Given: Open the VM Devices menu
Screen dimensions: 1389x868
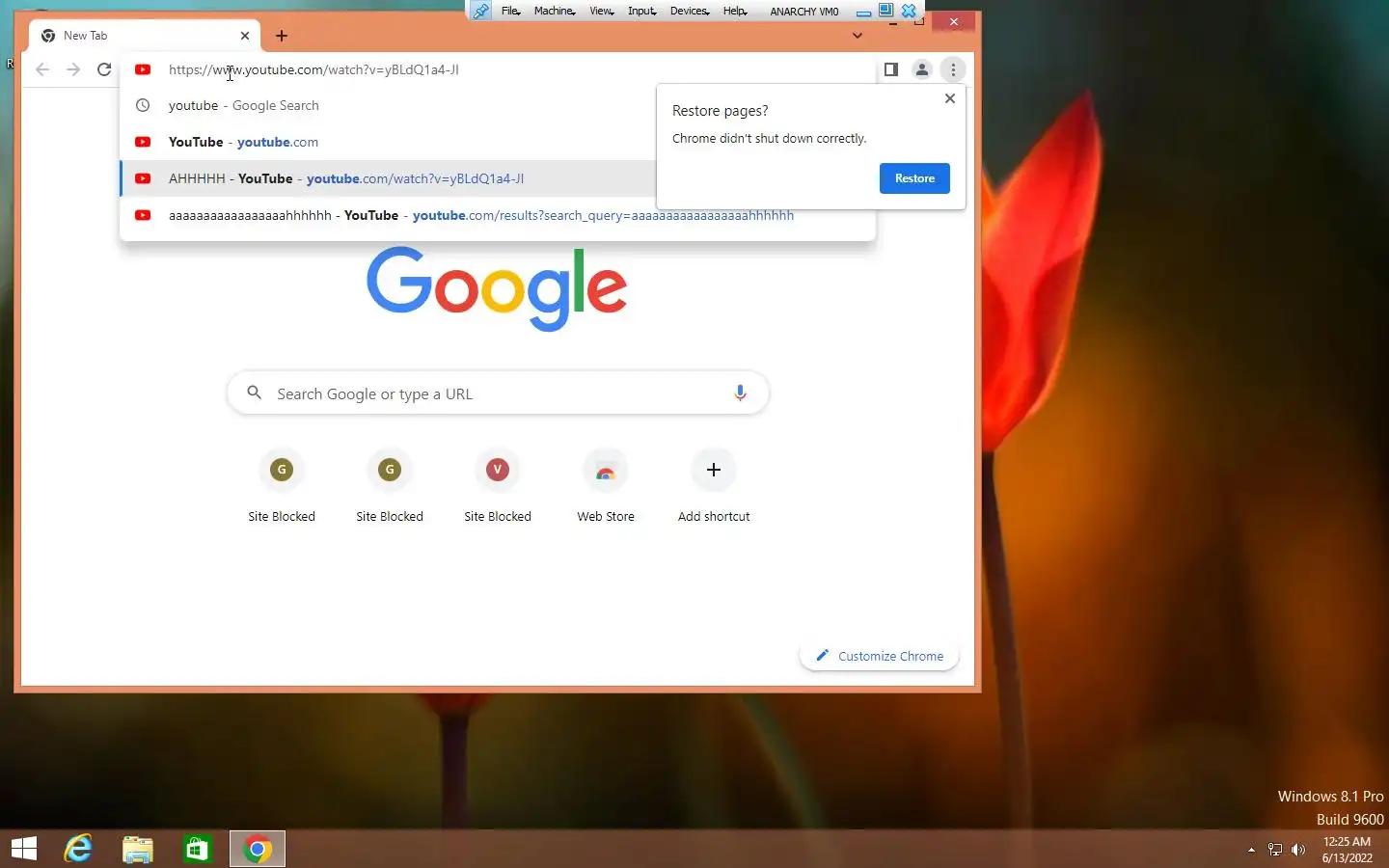Looking at the screenshot, I should click(690, 11).
